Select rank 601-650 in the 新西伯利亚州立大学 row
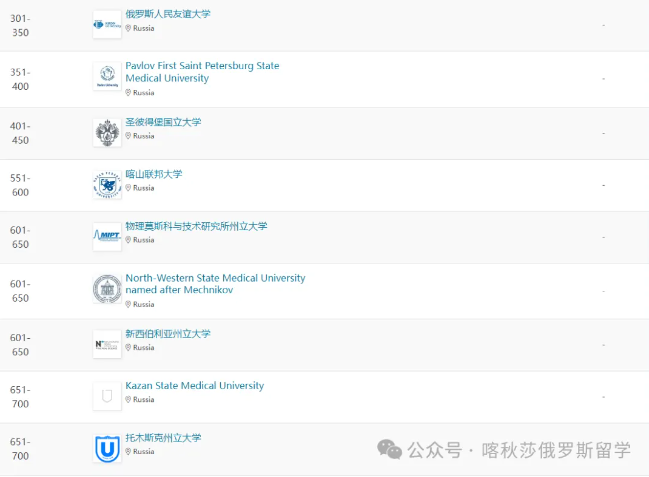Image resolution: width=649 pixels, height=477 pixels. (20, 344)
